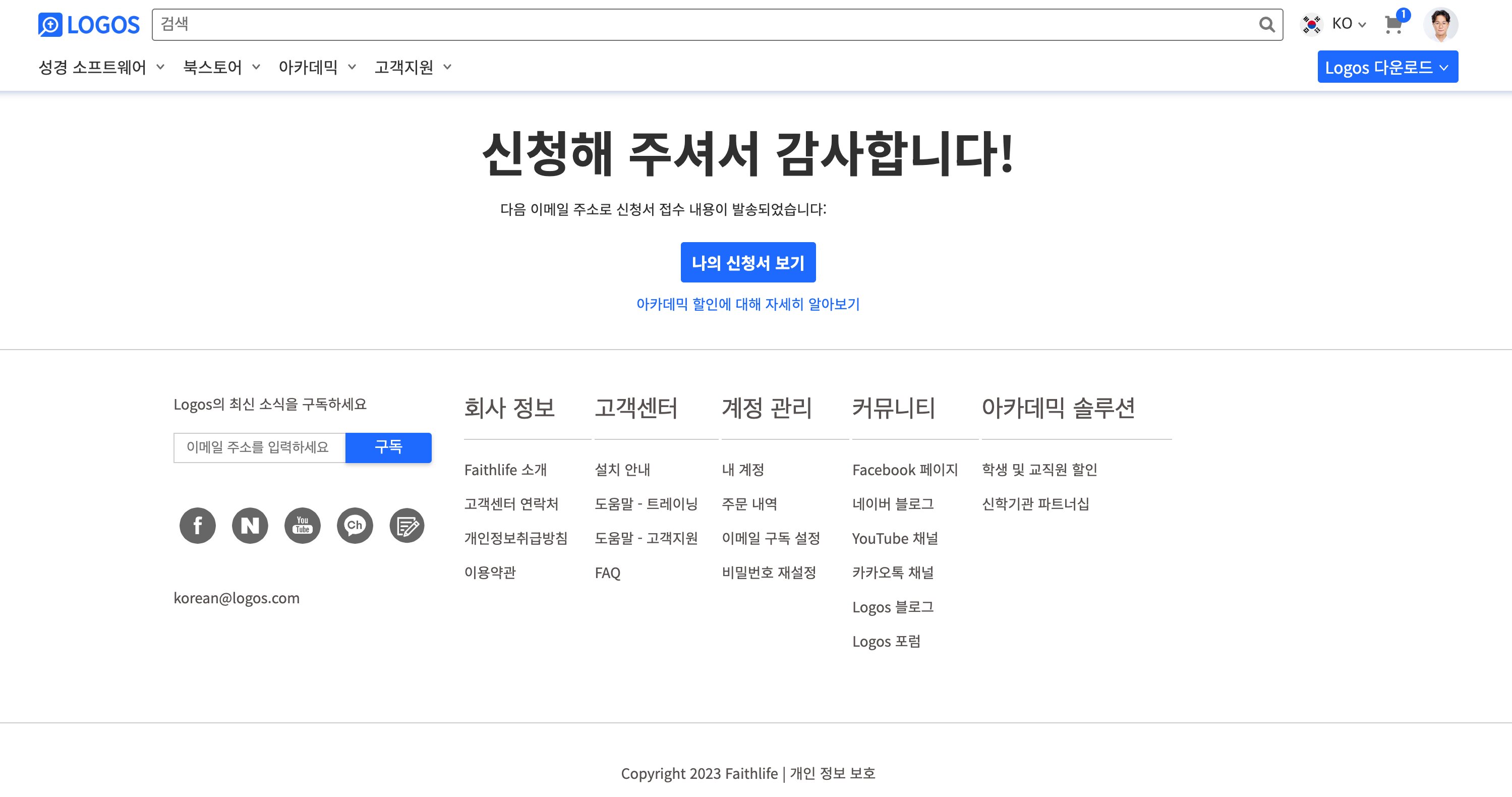Click the 나의 신청서 보기 button
The width and height of the screenshot is (1512, 797).
point(748,262)
